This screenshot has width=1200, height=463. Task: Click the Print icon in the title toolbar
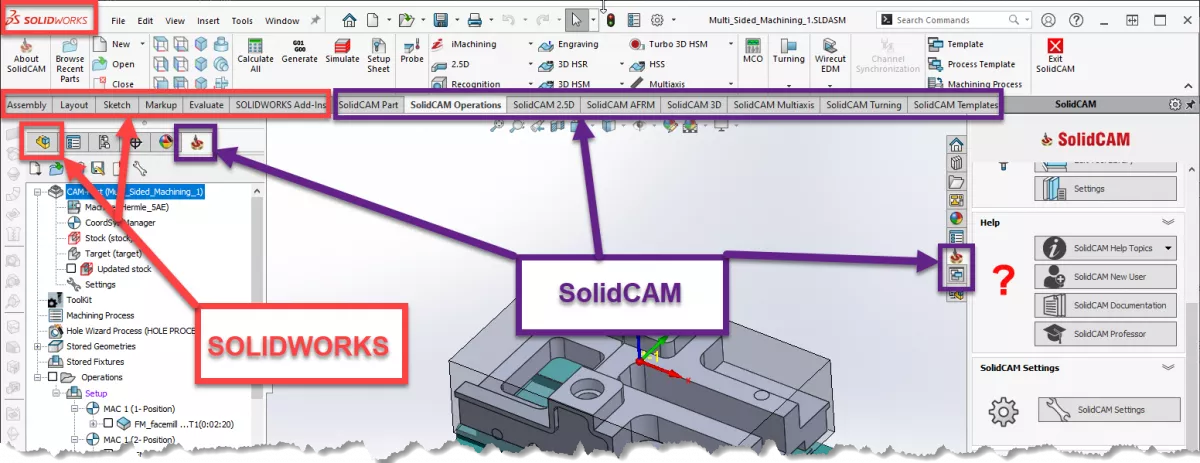(476, 19)
